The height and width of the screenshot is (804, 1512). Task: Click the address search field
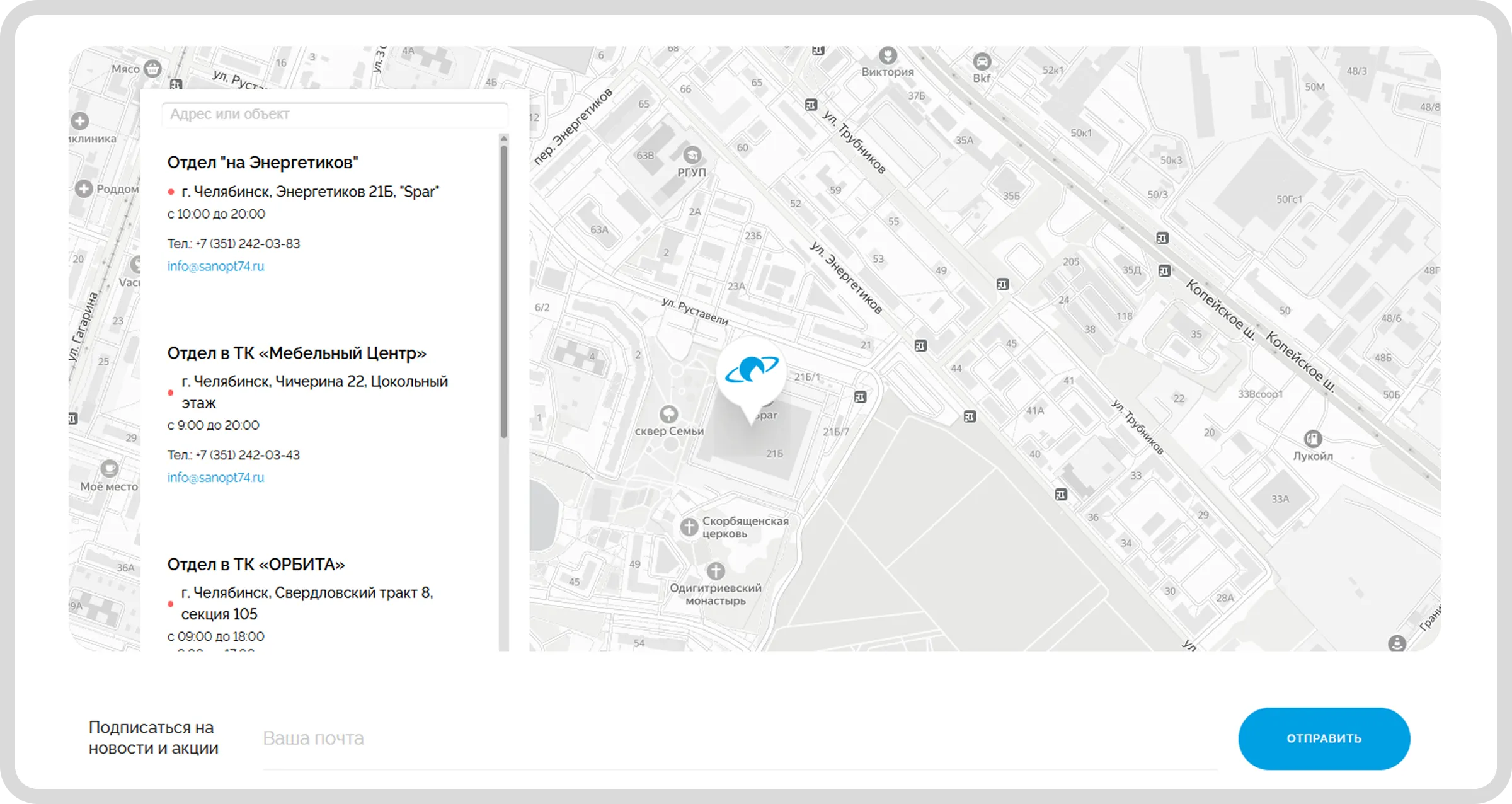coord(335,115)
